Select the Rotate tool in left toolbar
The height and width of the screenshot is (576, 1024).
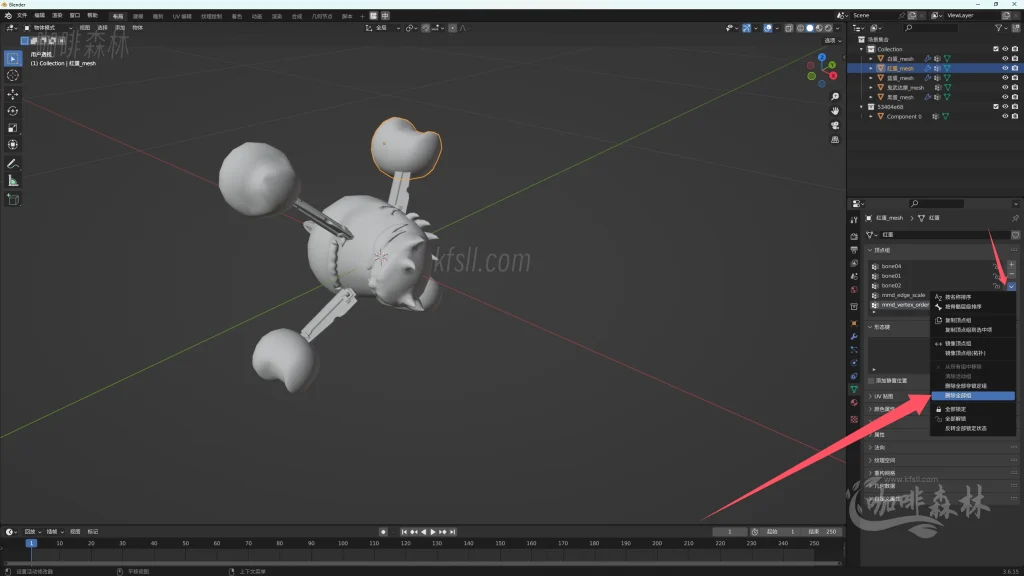[x=13, y=111]
